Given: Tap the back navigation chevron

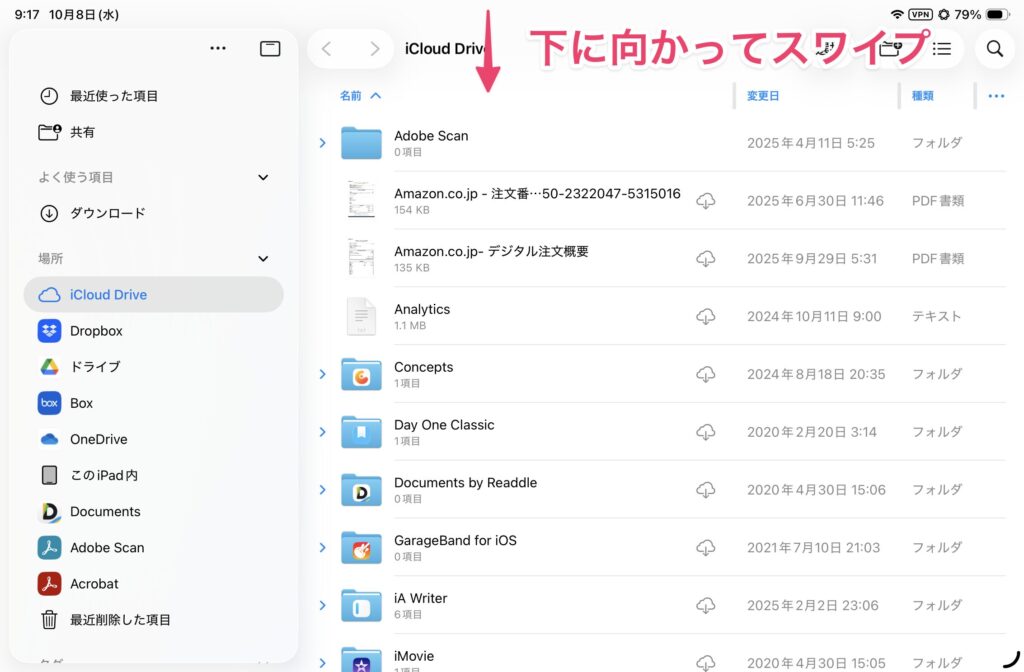Looking at the screenshot, I should pyautogui.click(x=327, y=48).
